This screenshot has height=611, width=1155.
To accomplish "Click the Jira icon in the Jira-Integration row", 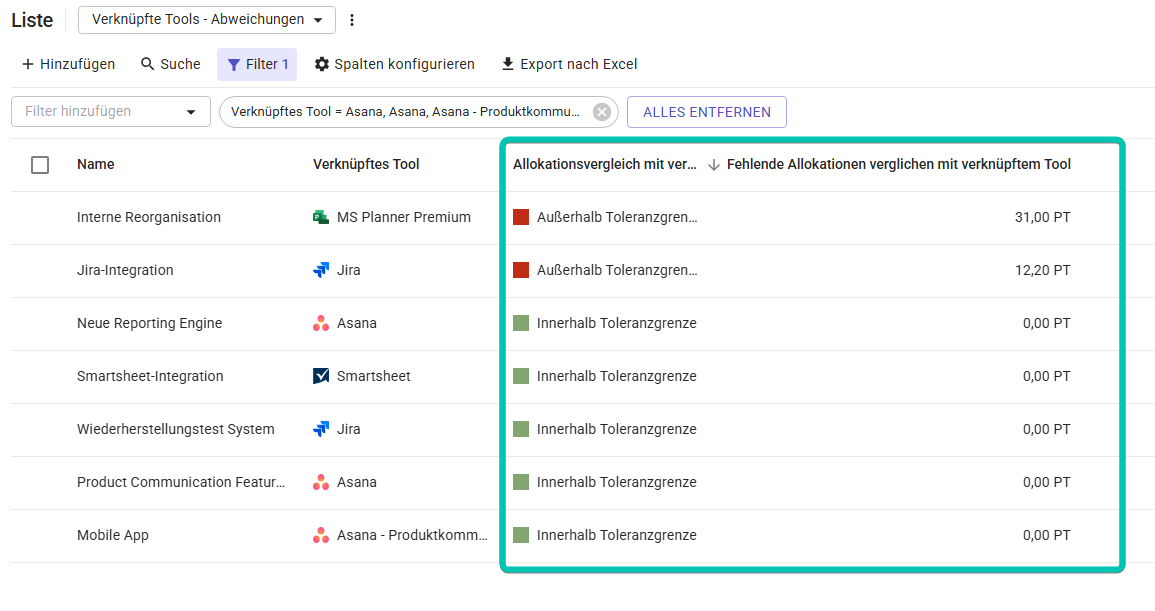I will tap(322, 270).
